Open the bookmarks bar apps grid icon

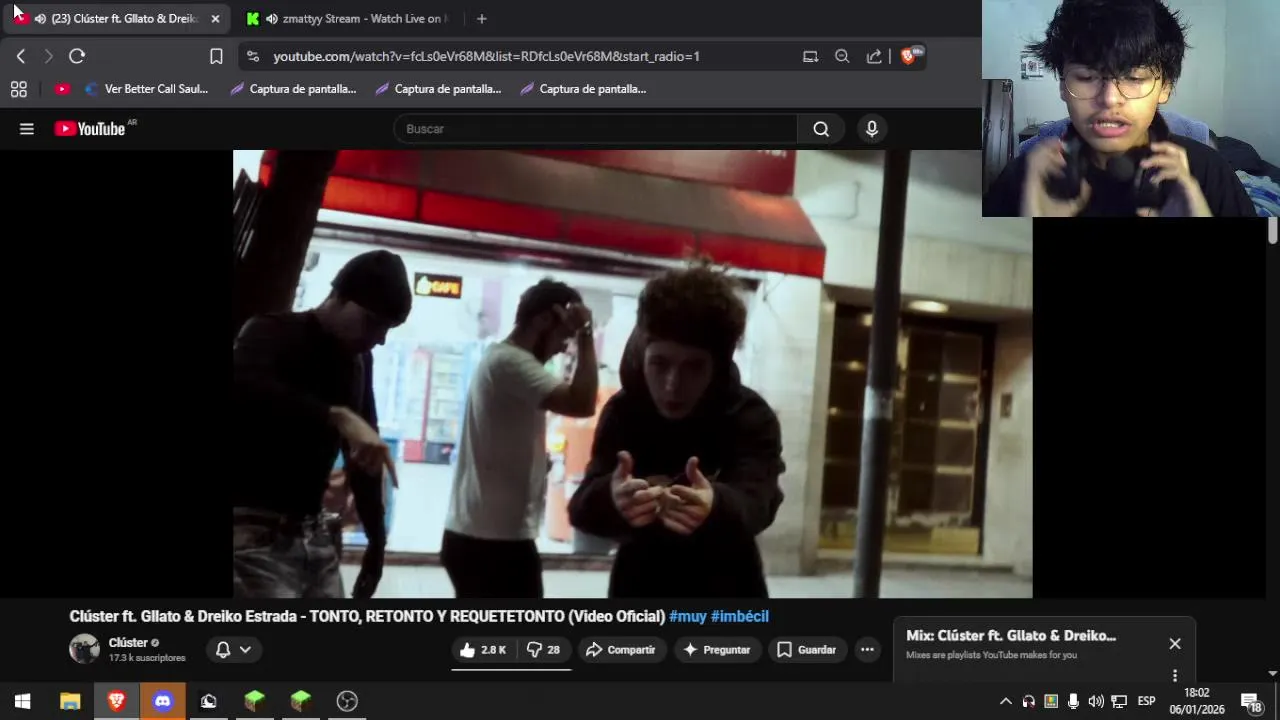(18, 89)
